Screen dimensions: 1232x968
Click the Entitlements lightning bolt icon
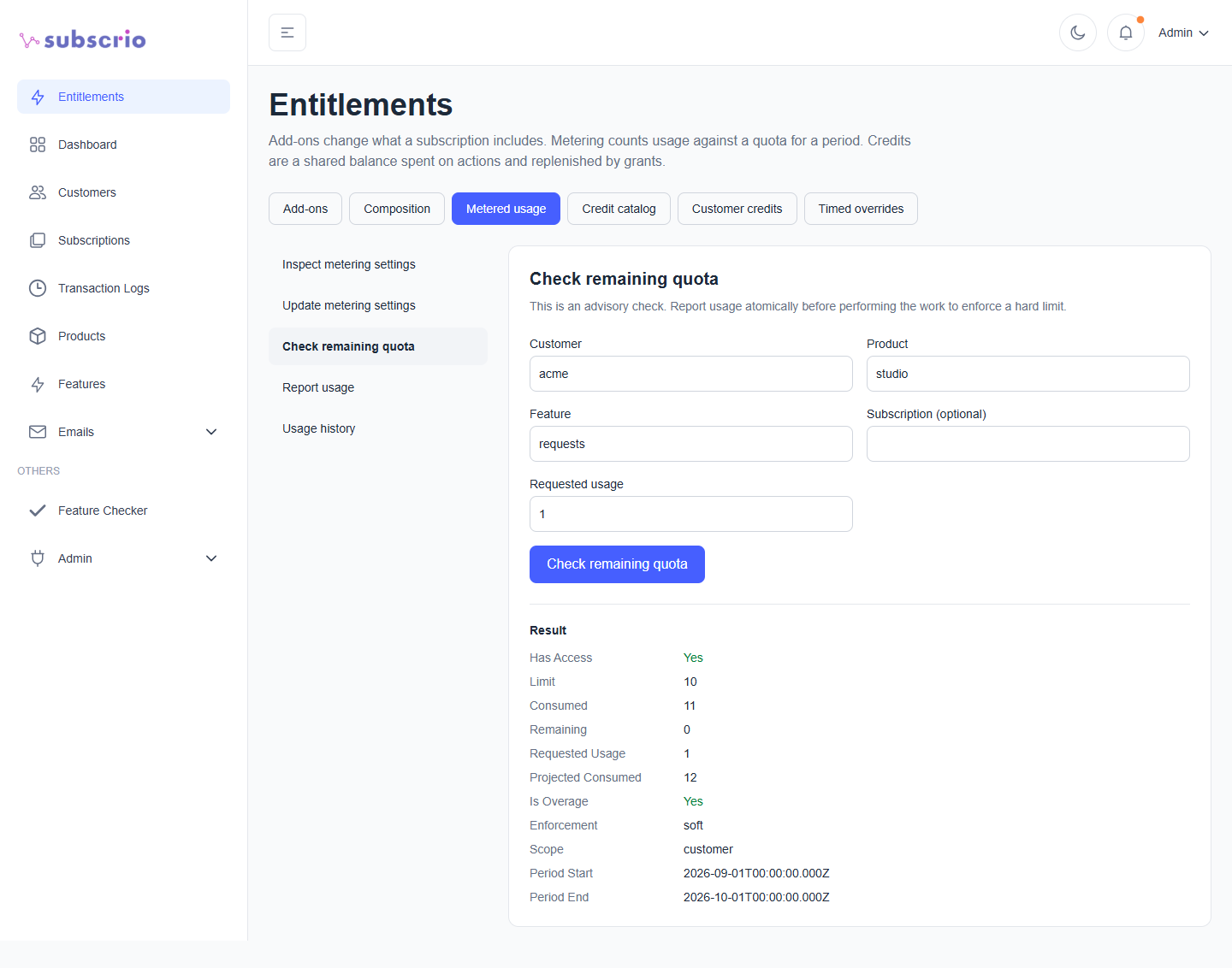(38, 97)
